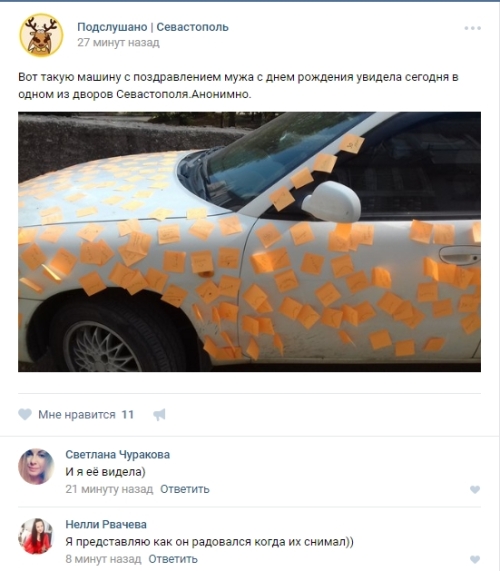Open the post timestamp '27 минут назад'
500x571 pixels.
click(118, 43)
